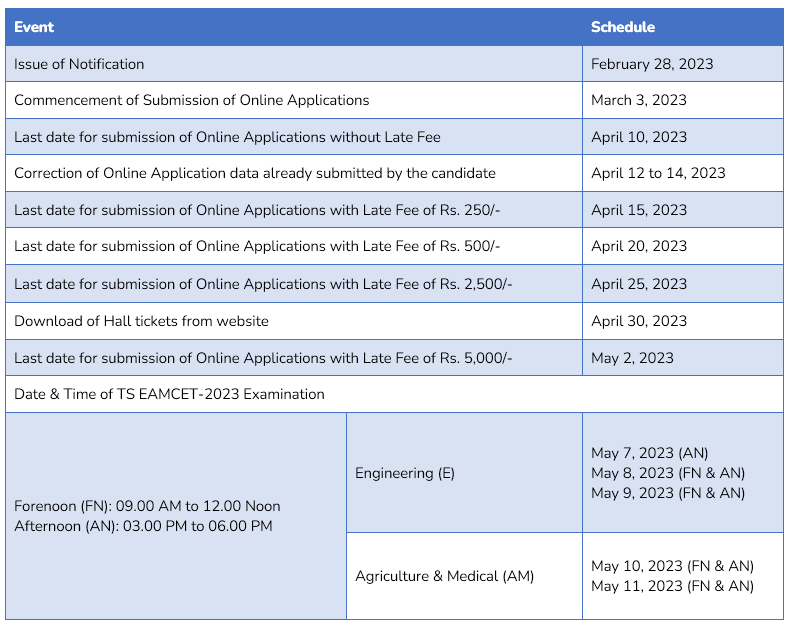Select the 'March 3, 2023' date cell
The height and width of the screenshot is (636, 796).
point(683,100)
